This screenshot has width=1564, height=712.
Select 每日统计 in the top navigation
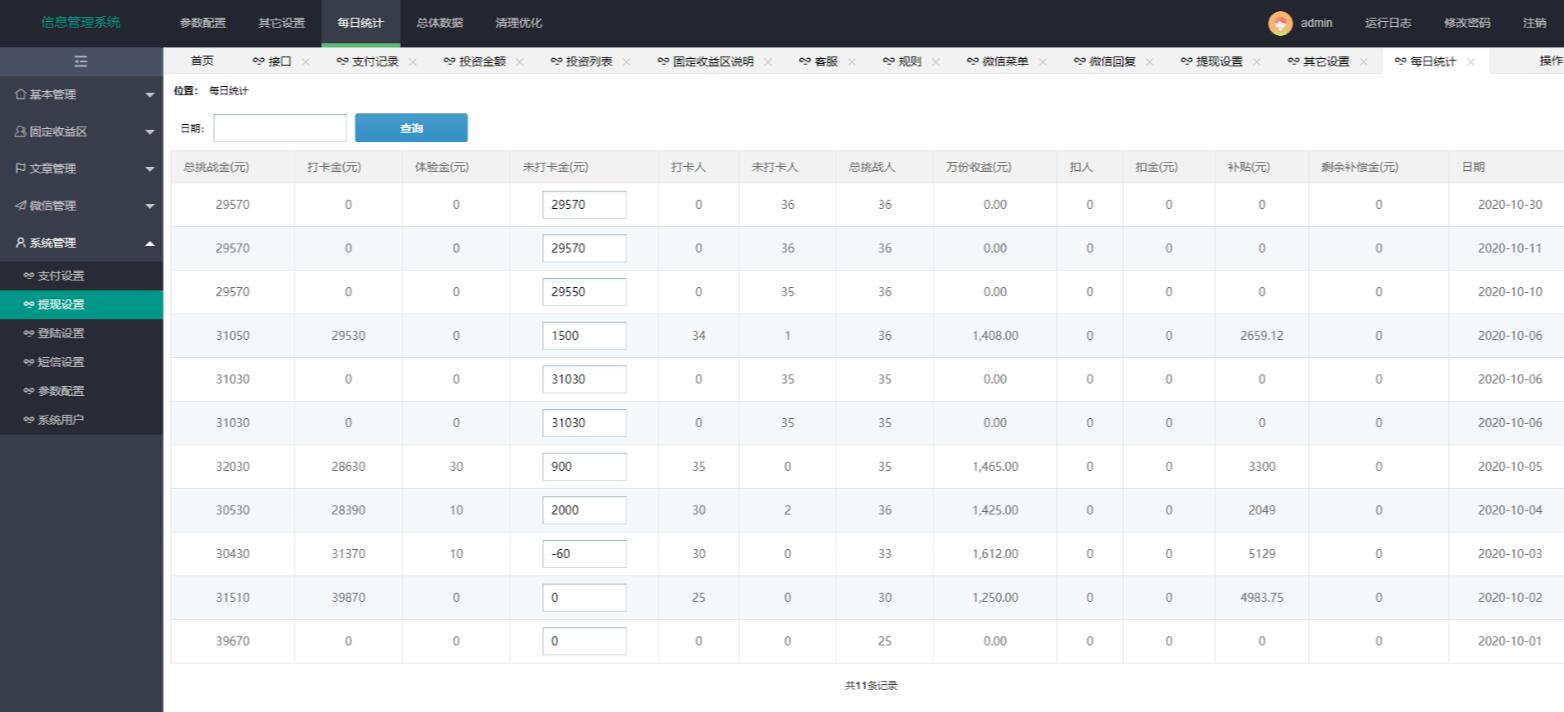point(361,23)
